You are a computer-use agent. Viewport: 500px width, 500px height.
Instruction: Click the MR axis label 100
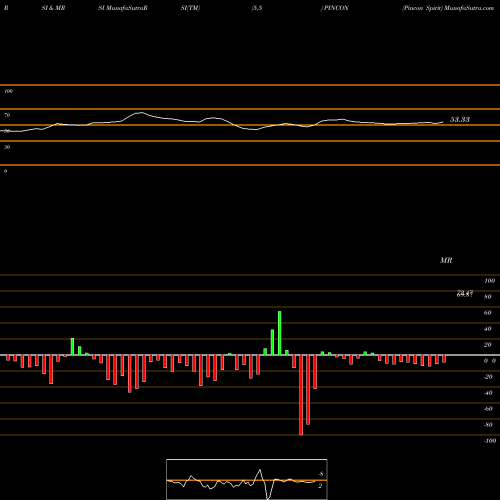pyautogui.click(x=489, y=281)
